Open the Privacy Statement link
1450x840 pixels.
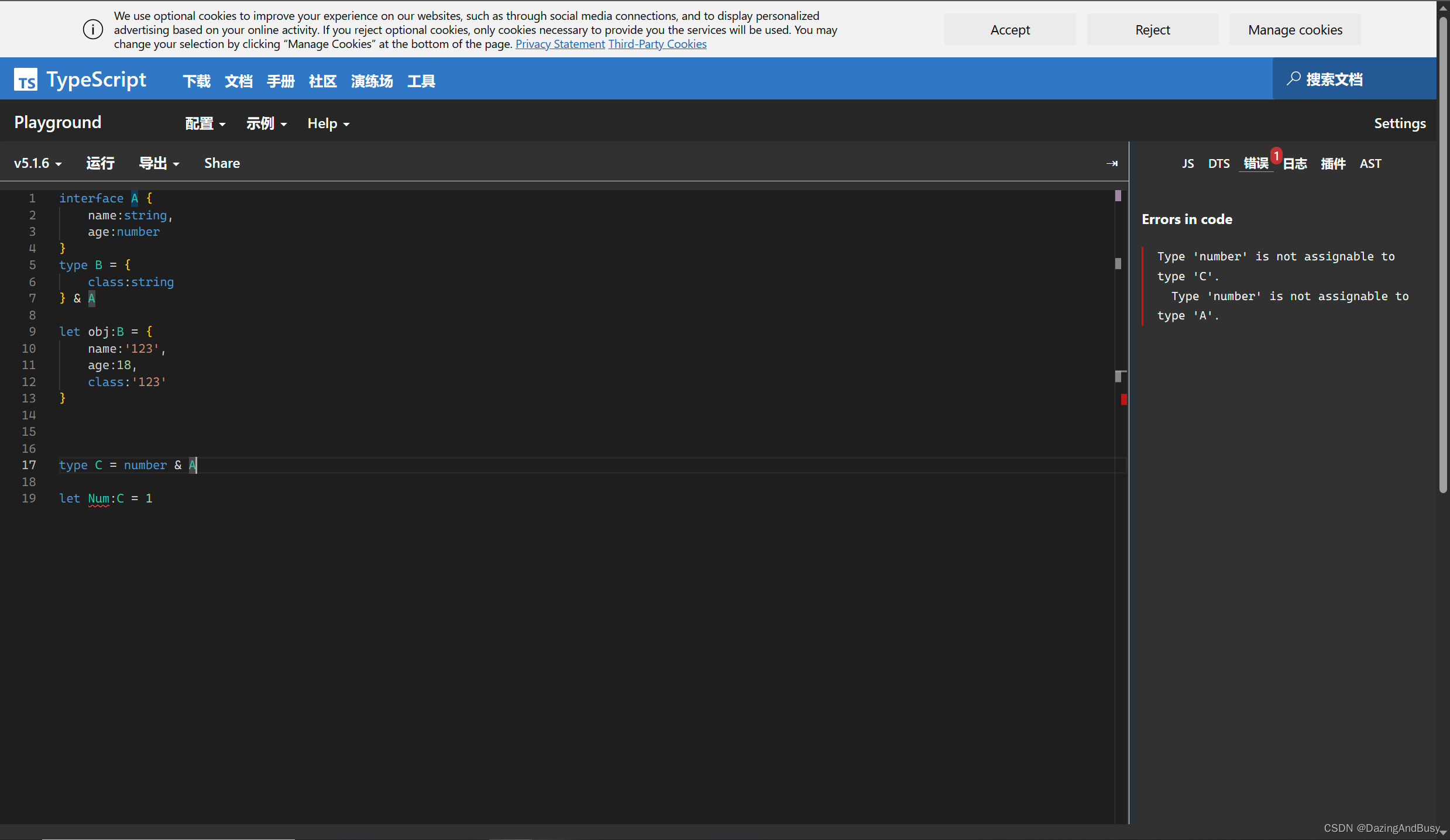(559, 43)
